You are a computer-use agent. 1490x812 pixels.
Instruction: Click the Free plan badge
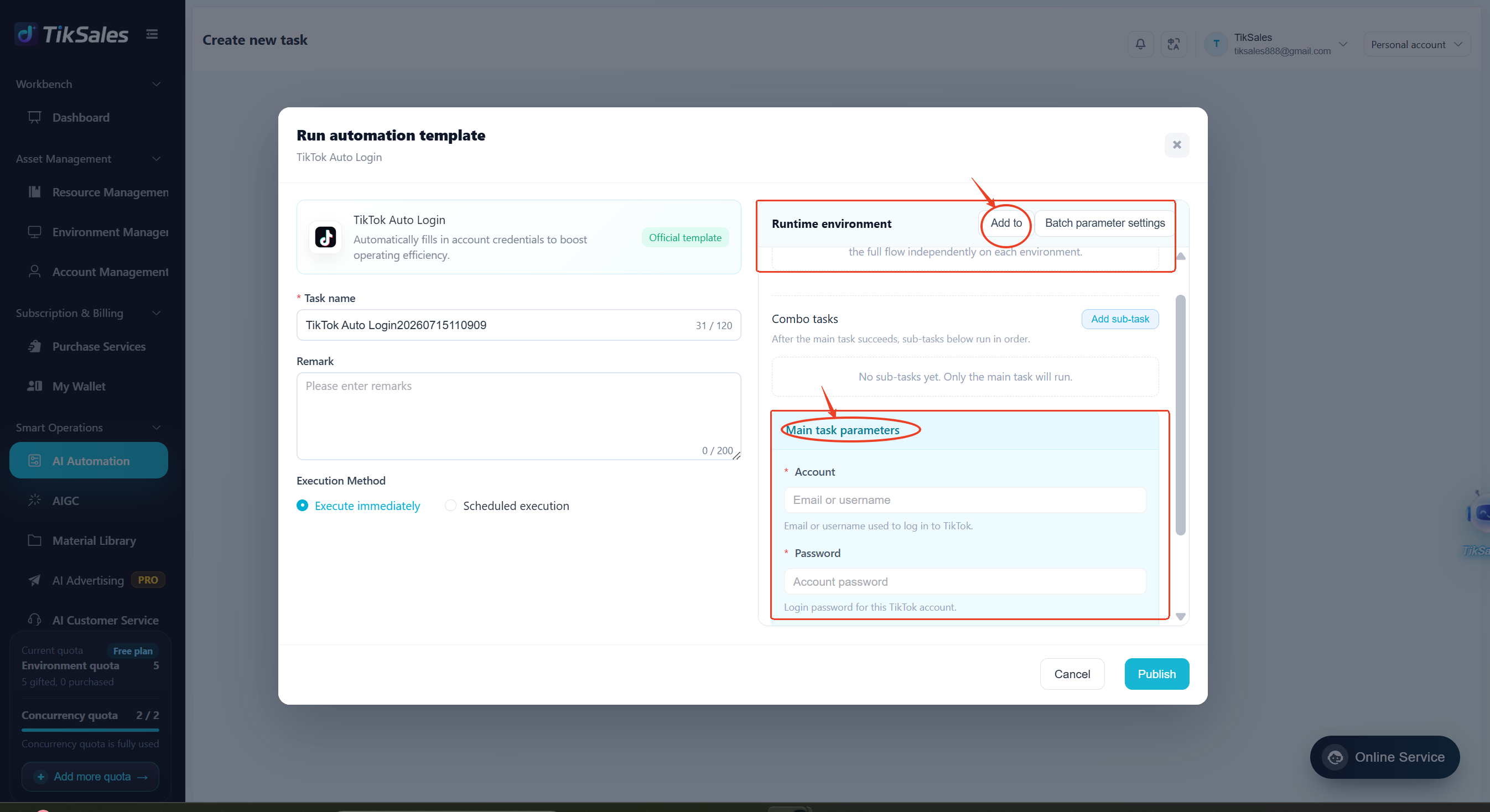click(x=132, y=650)
